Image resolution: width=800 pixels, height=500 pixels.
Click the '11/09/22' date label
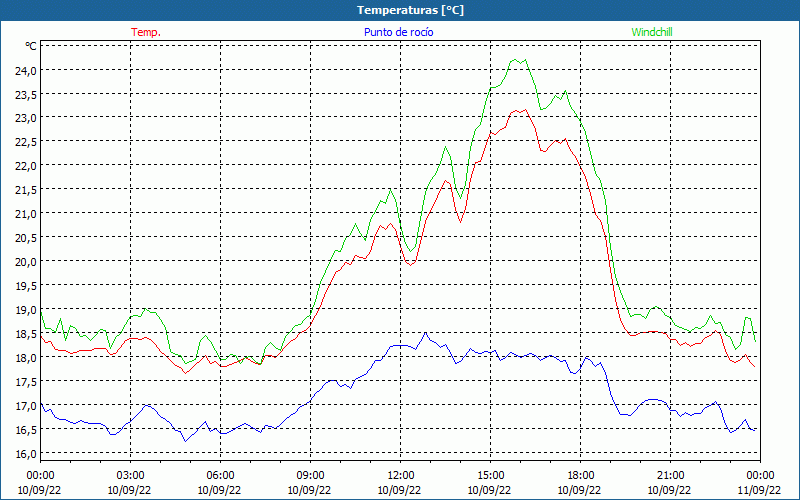(x=759, y=490)
